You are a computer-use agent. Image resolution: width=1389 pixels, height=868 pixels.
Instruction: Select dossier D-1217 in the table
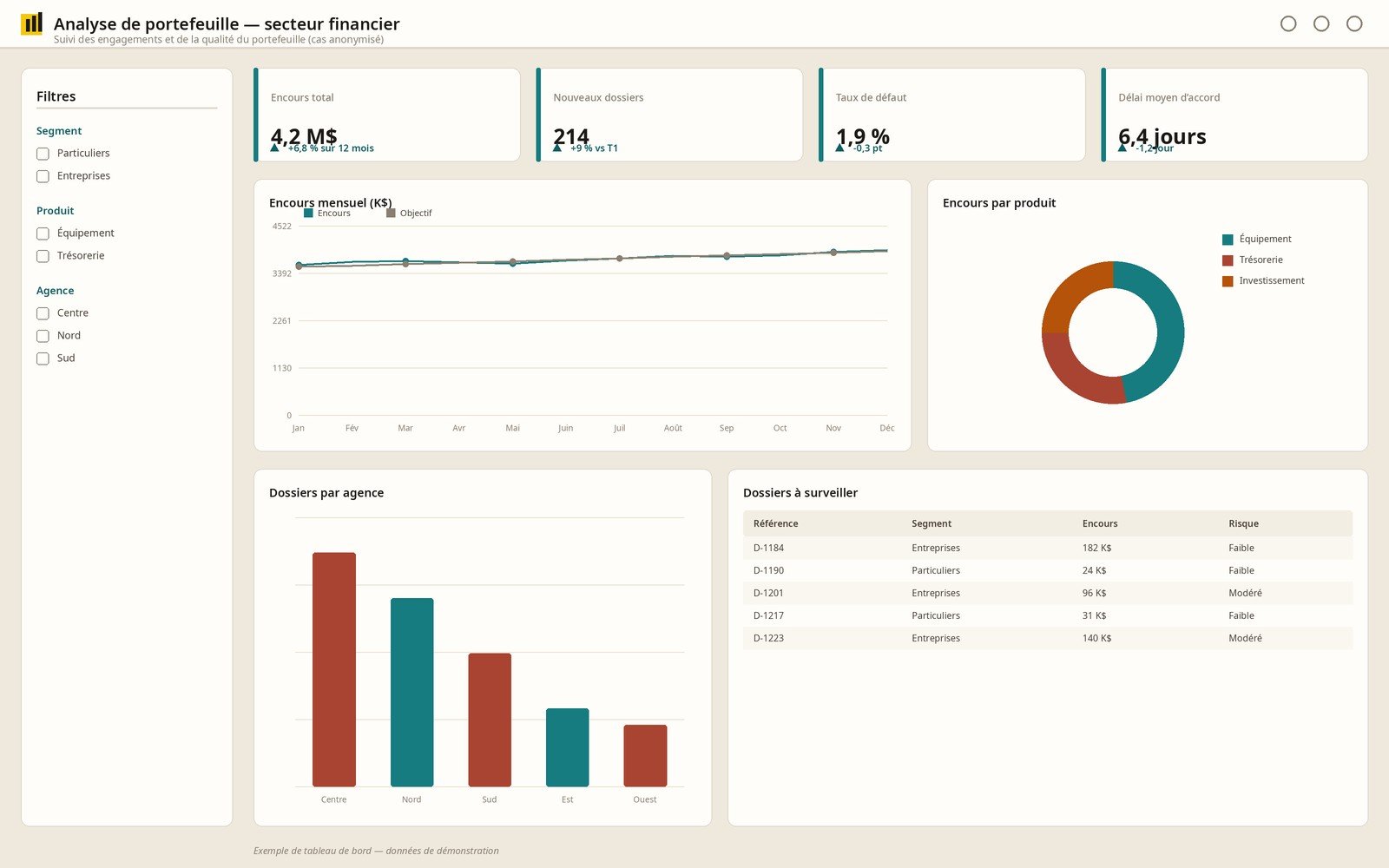click(1048, 615)
